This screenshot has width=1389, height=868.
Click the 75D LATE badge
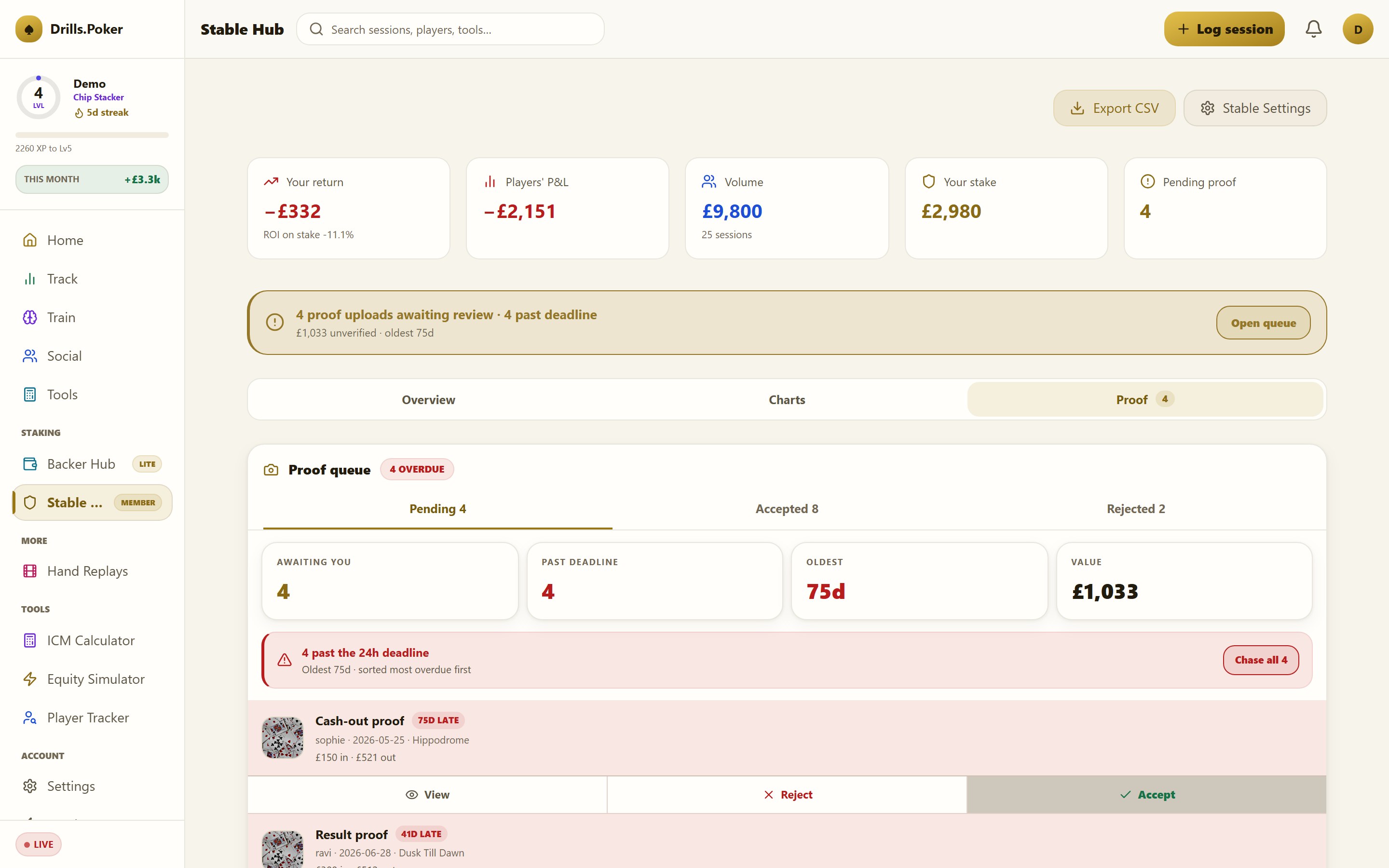tap(438, 720)
